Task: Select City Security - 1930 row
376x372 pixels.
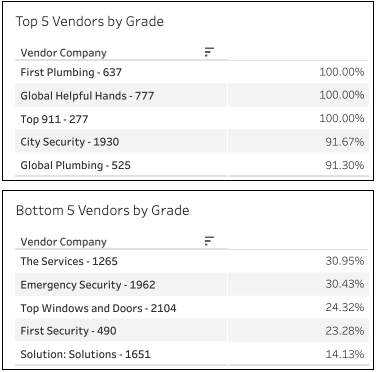Action: (192, 142)
